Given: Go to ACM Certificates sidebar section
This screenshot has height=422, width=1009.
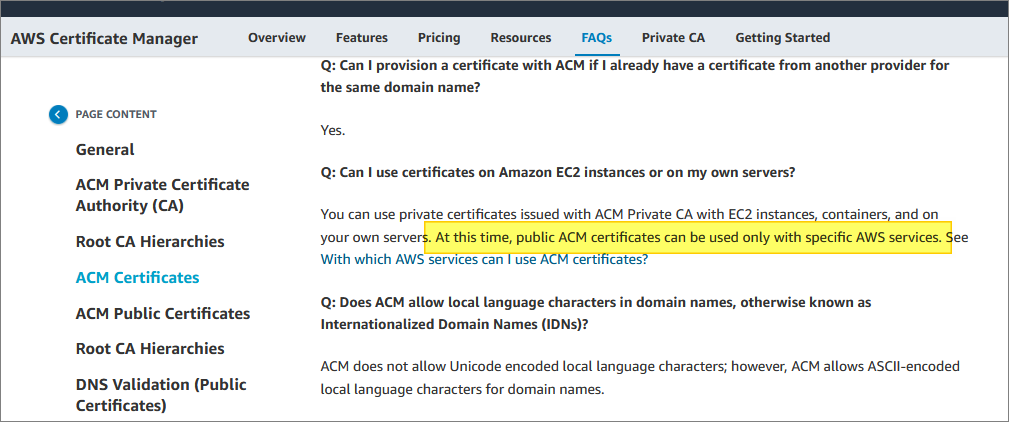Looking at the screenshot, I should pyautogui.click(x=137, y=278).
